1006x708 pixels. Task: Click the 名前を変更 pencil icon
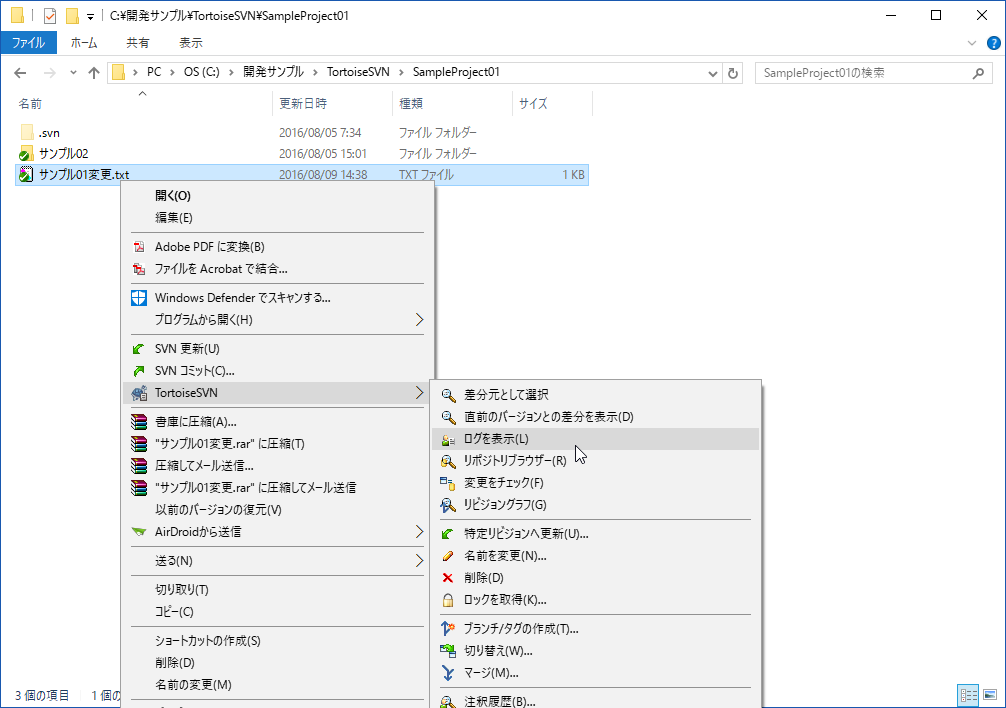click(448, 556)
